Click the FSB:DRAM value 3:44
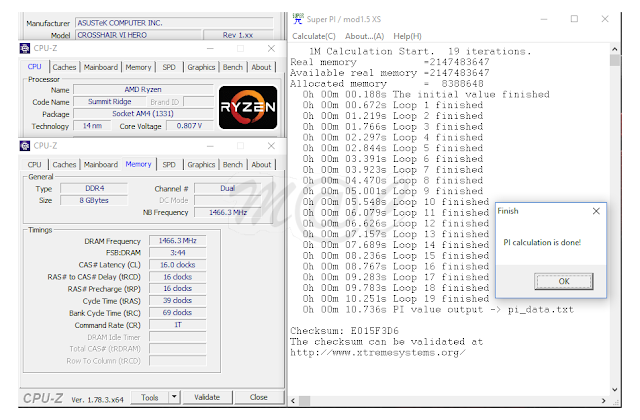Image resolution: width=640 pixels, height=420 pixels. pos(178,253)
